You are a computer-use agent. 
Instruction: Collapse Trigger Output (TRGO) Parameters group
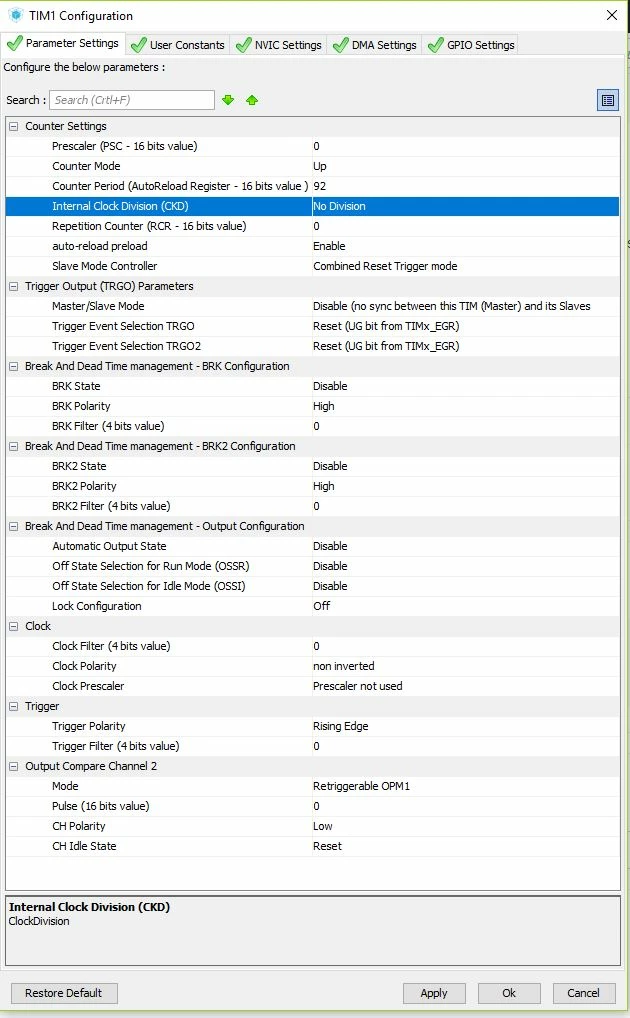(x=14, y=286)
